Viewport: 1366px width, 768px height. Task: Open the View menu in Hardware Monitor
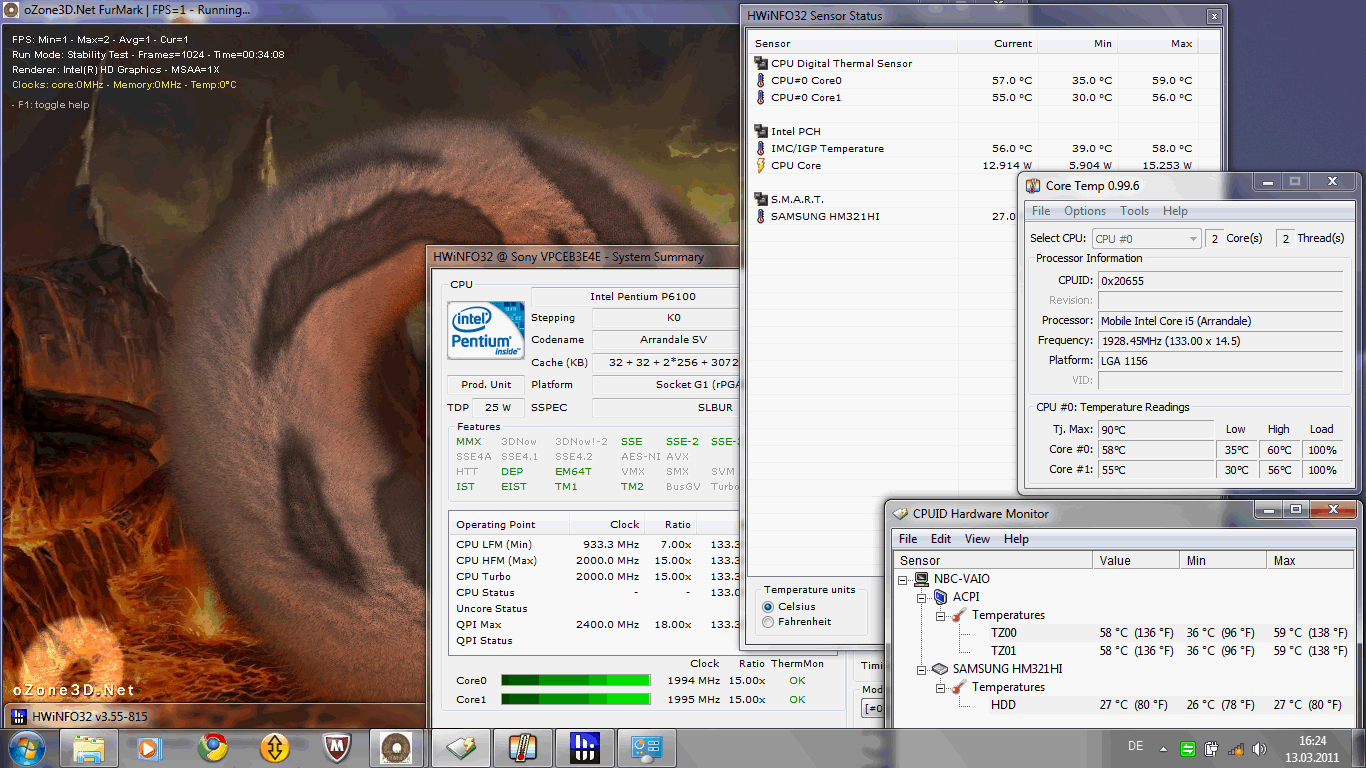click(x=977, y=539)
